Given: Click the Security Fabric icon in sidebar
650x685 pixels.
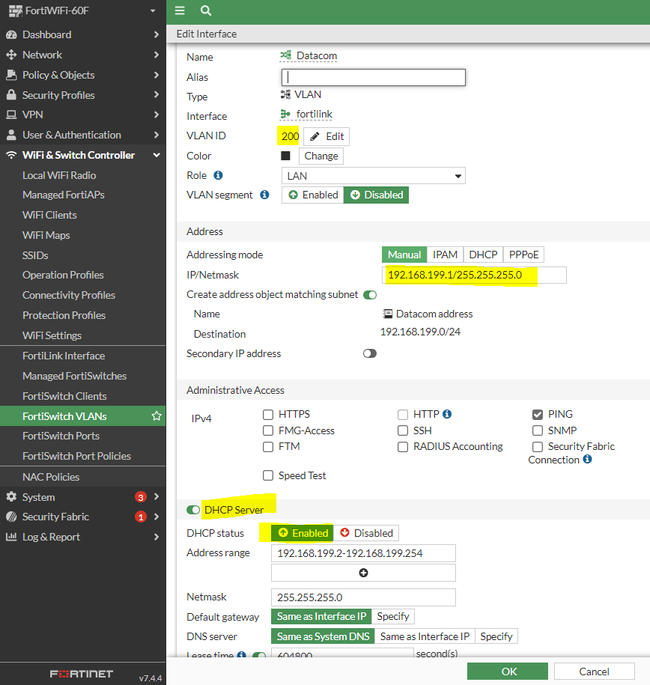Looking at the screenshot, I should (x=12, y=516).
